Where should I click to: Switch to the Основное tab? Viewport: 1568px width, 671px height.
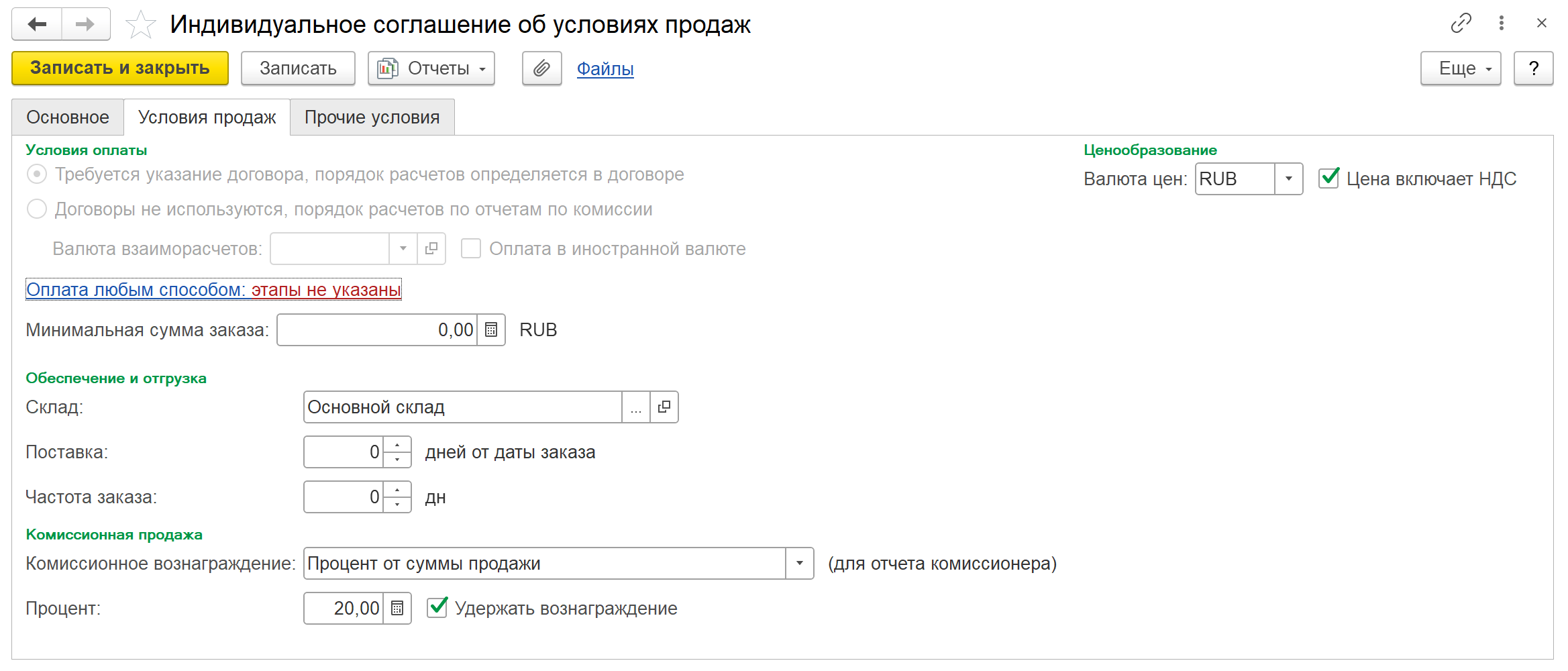pyautogui.click(x=68, y=117)
